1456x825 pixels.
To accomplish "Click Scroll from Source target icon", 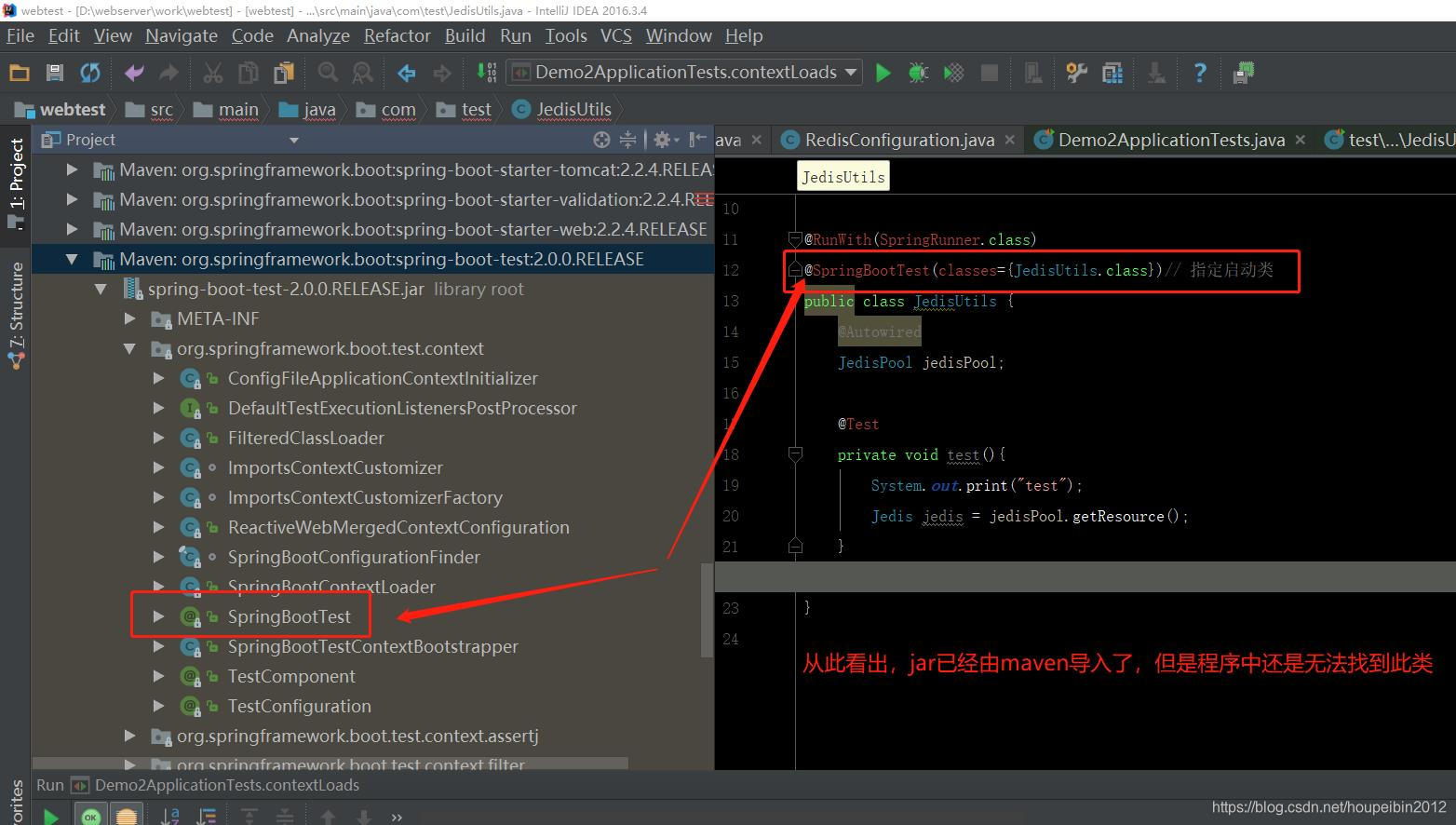I will click(601, 140).
